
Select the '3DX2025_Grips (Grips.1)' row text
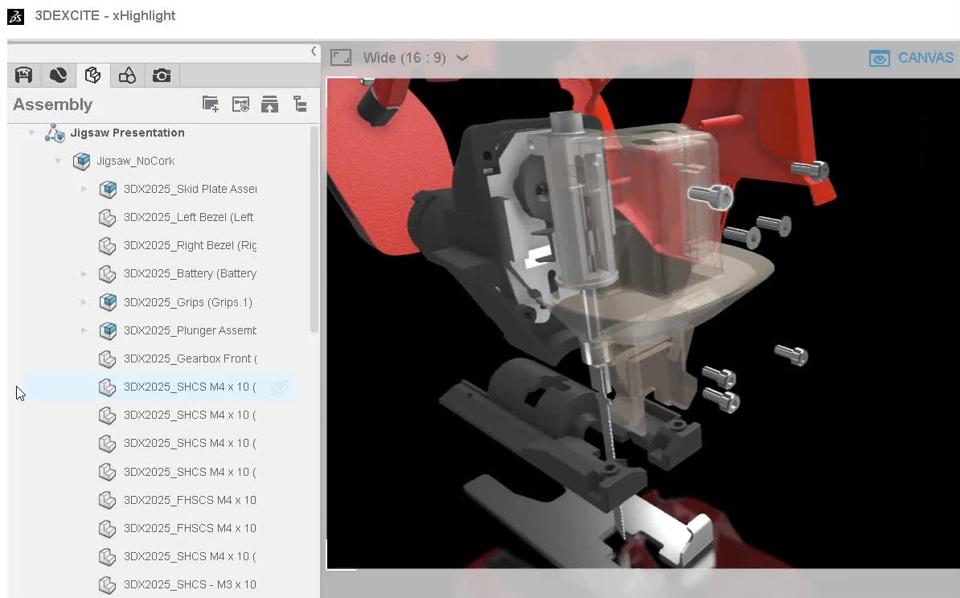point(188,302)
